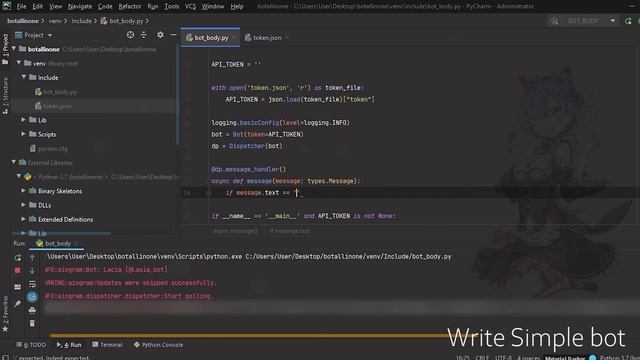Viewport: 640px width, 360px height.
Task: Open the Window menu
Action: point(213,7)
